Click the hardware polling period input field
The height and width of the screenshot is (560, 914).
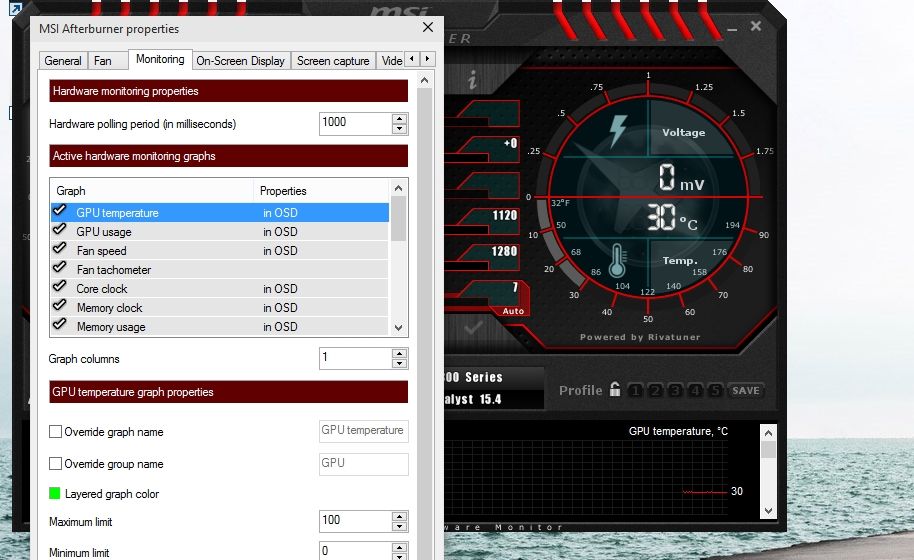tap(356, 124)
